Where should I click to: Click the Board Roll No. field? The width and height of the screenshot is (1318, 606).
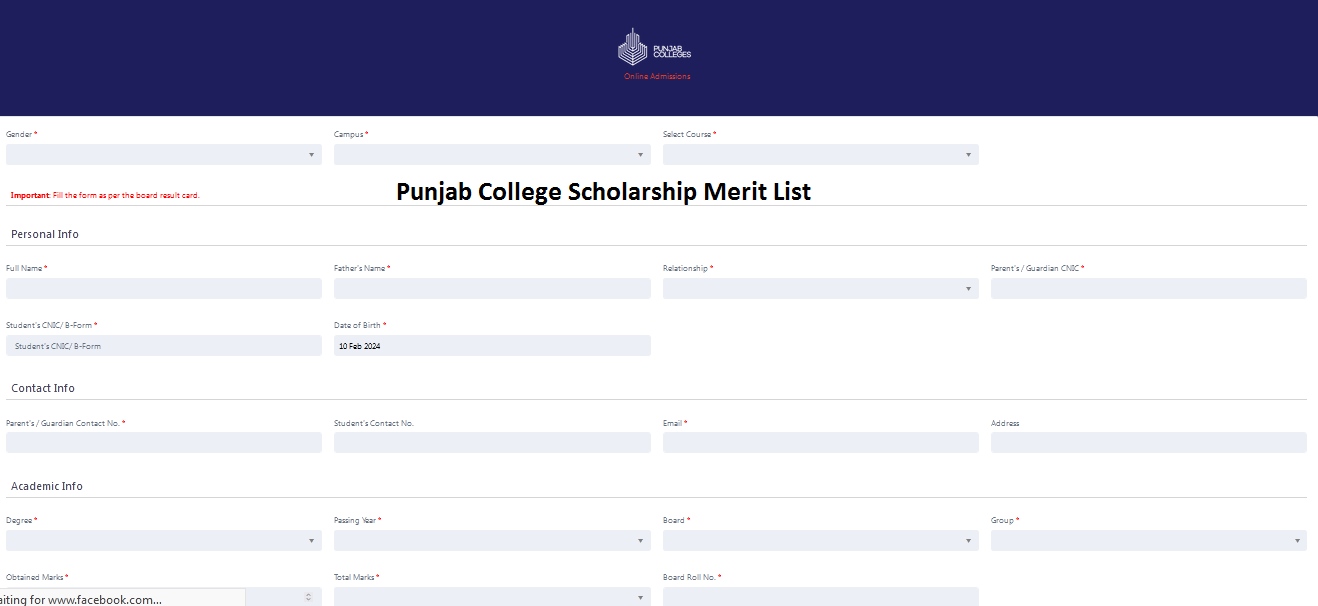click(x=820, y=596)
